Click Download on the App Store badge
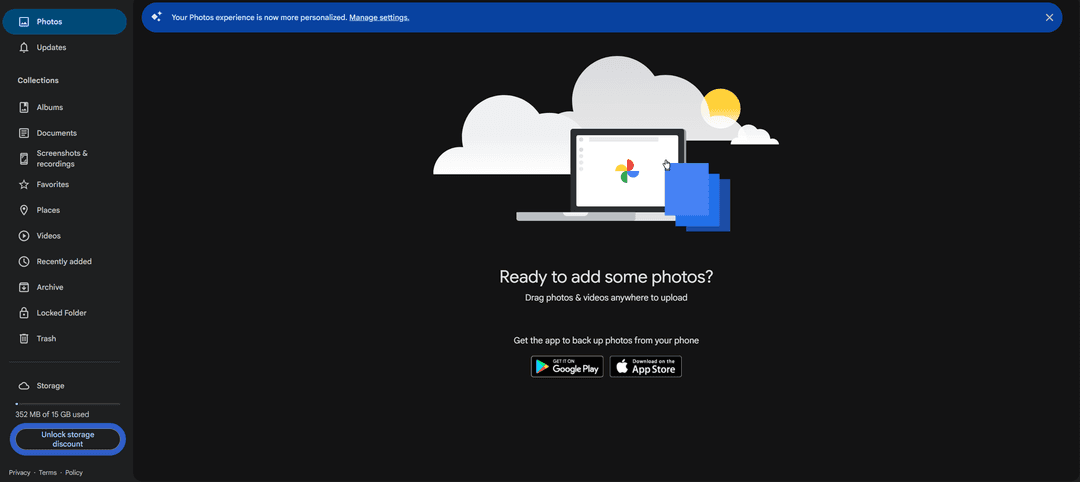Image resolution: width=1080 pixels, height=482 pixels. pyautogui.click(x=645, y=366)
